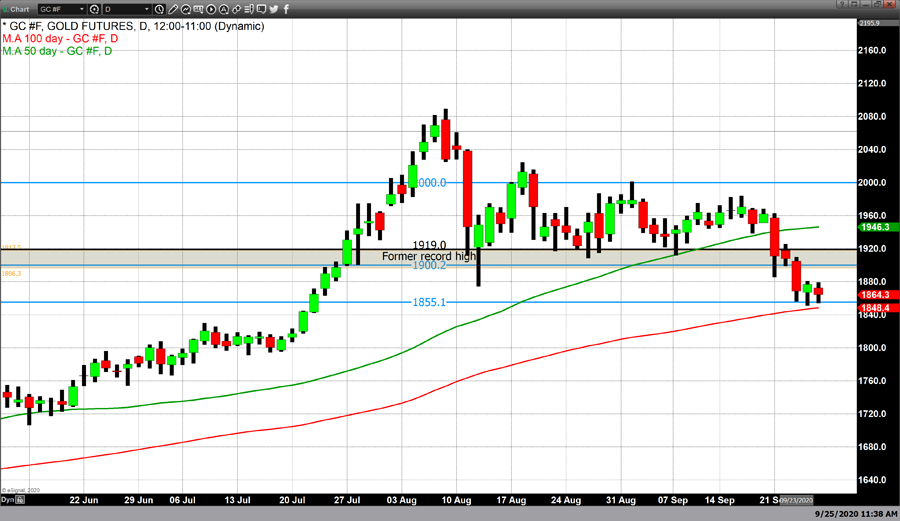
Task: Open the time template clock icon
Action: pos(159,9)
